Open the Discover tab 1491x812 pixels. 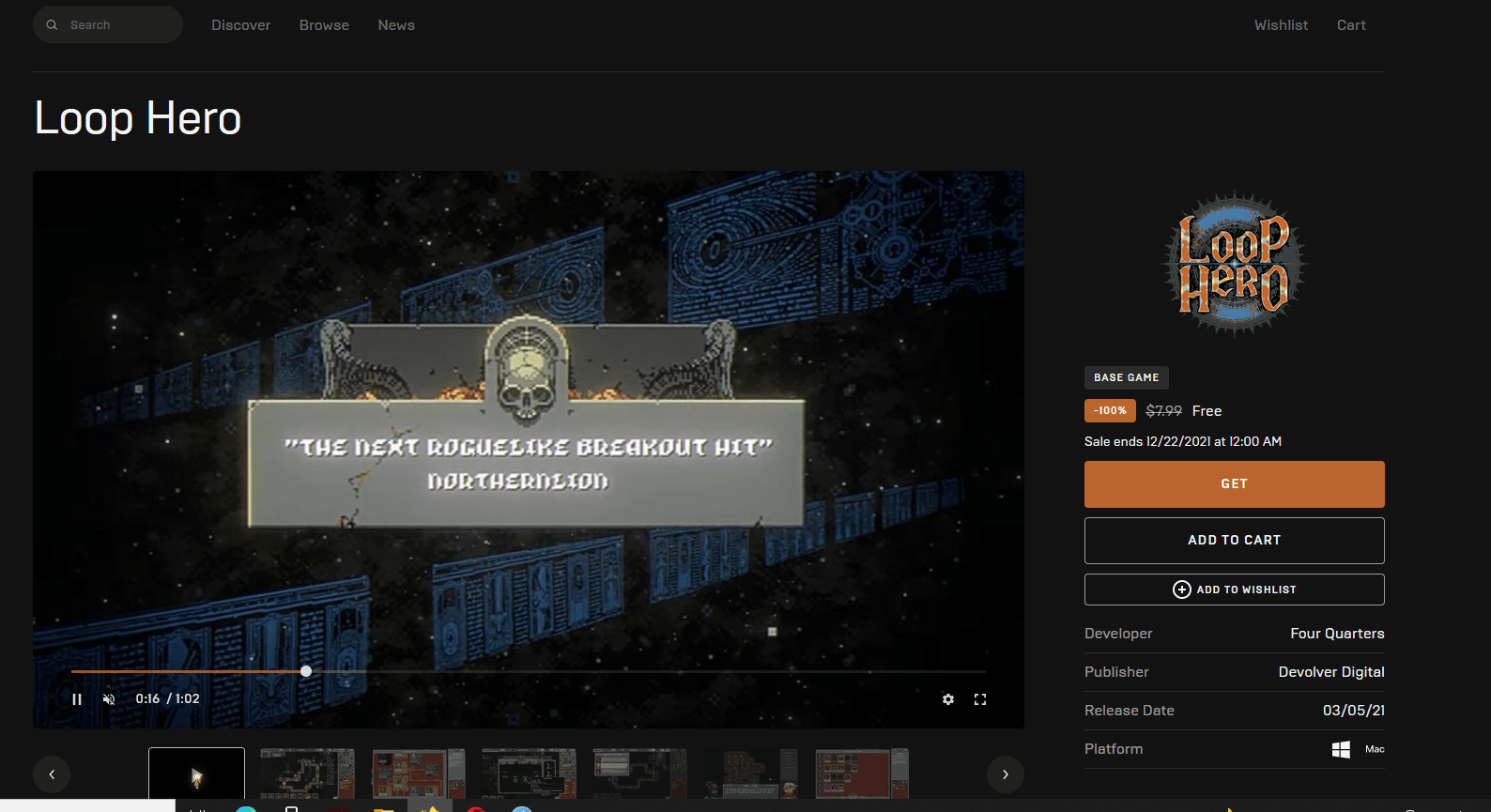pos(240,25)
